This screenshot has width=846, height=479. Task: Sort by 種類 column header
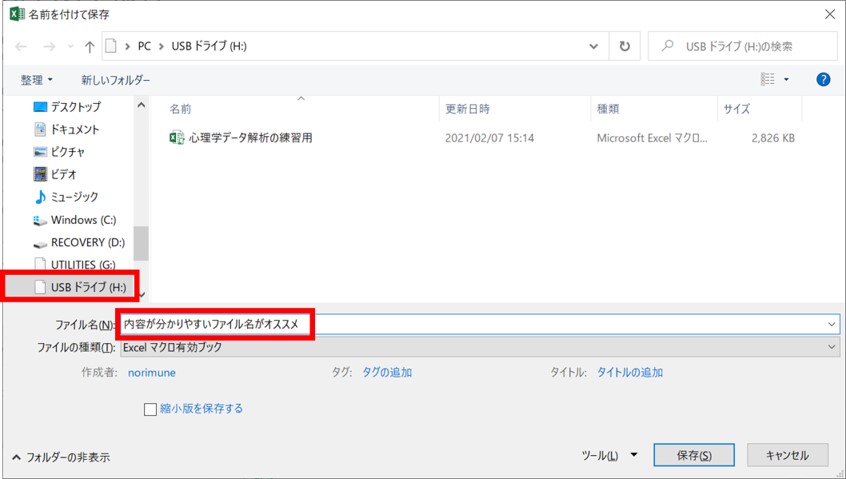[x=608, y=109]
